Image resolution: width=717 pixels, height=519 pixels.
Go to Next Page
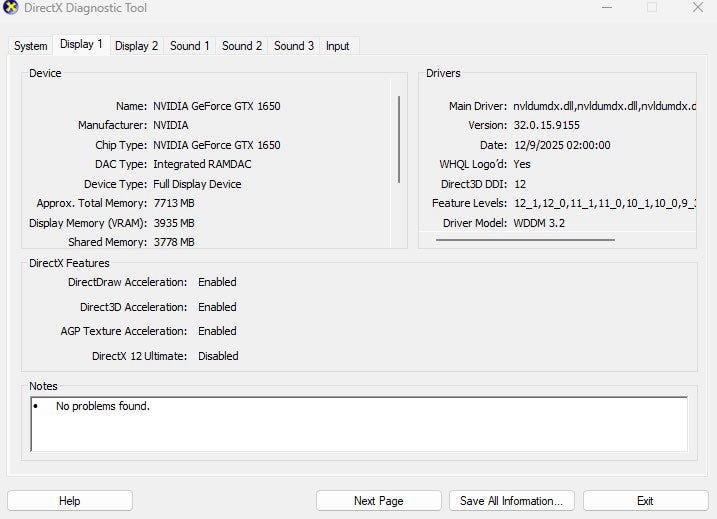(379, 501)
